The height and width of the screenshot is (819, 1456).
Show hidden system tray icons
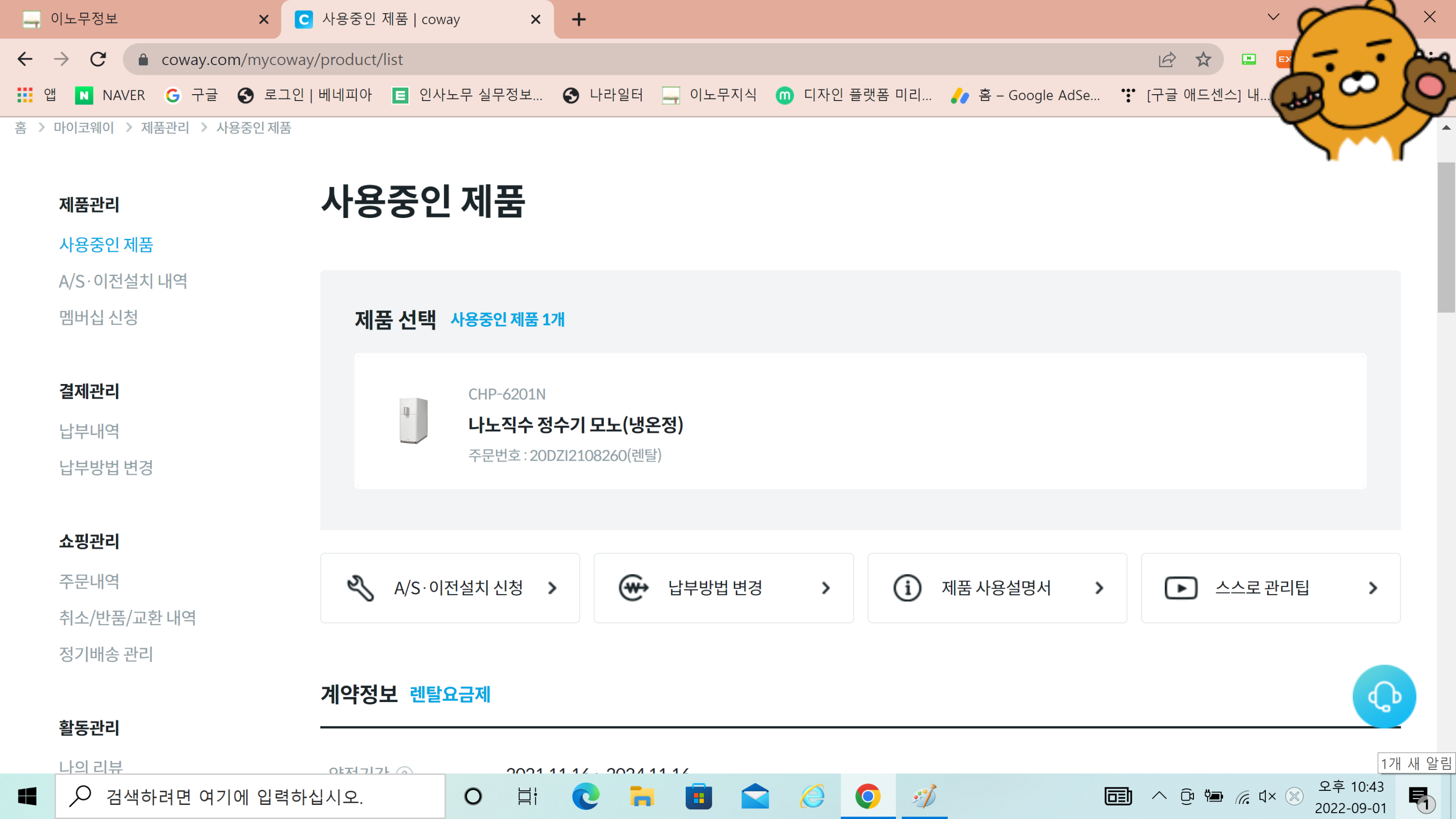(x=1159, y=796)
